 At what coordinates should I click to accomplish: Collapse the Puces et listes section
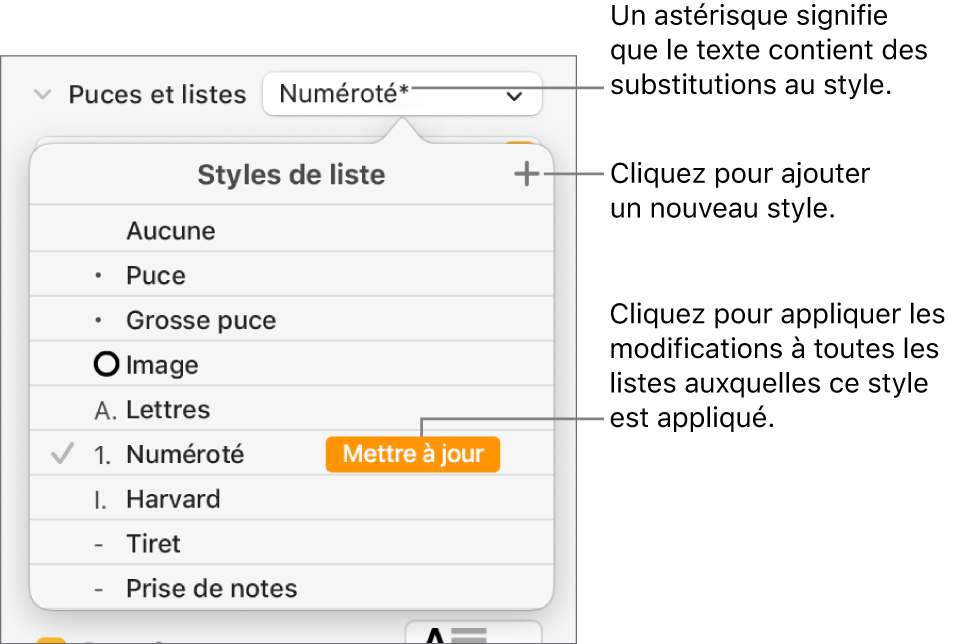coord(42,94)
